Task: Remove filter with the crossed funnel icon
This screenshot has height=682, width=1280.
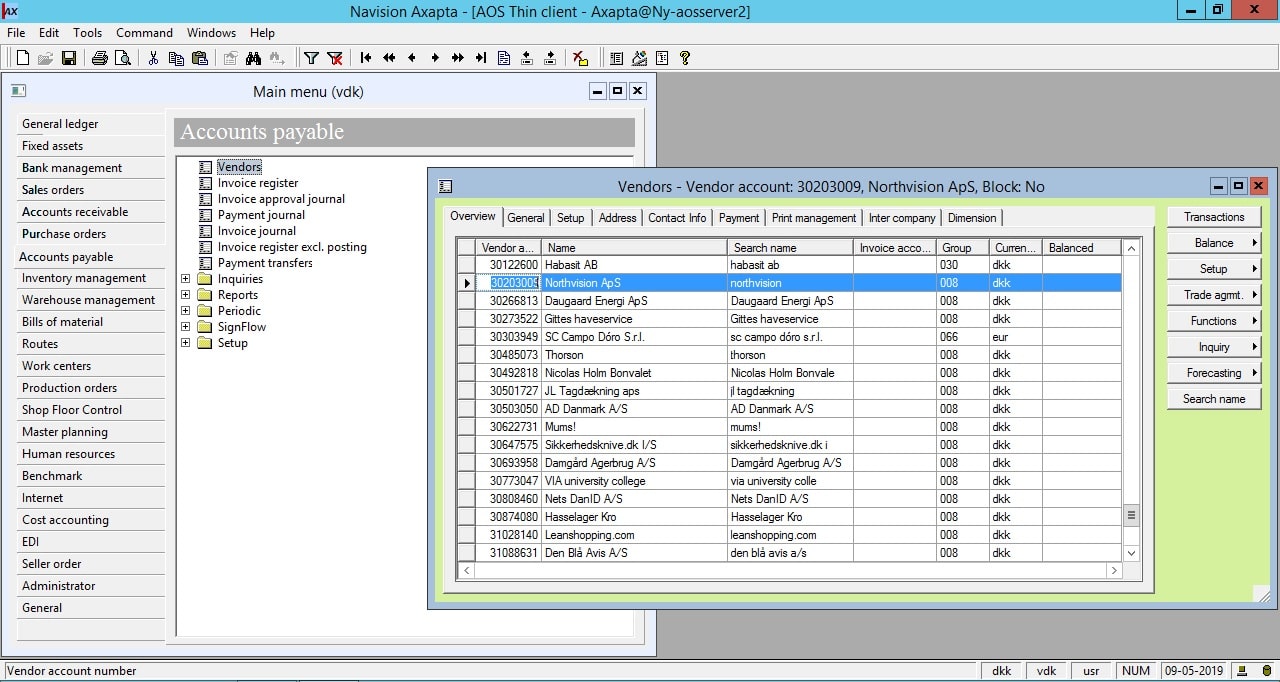Action: [335, 58]
